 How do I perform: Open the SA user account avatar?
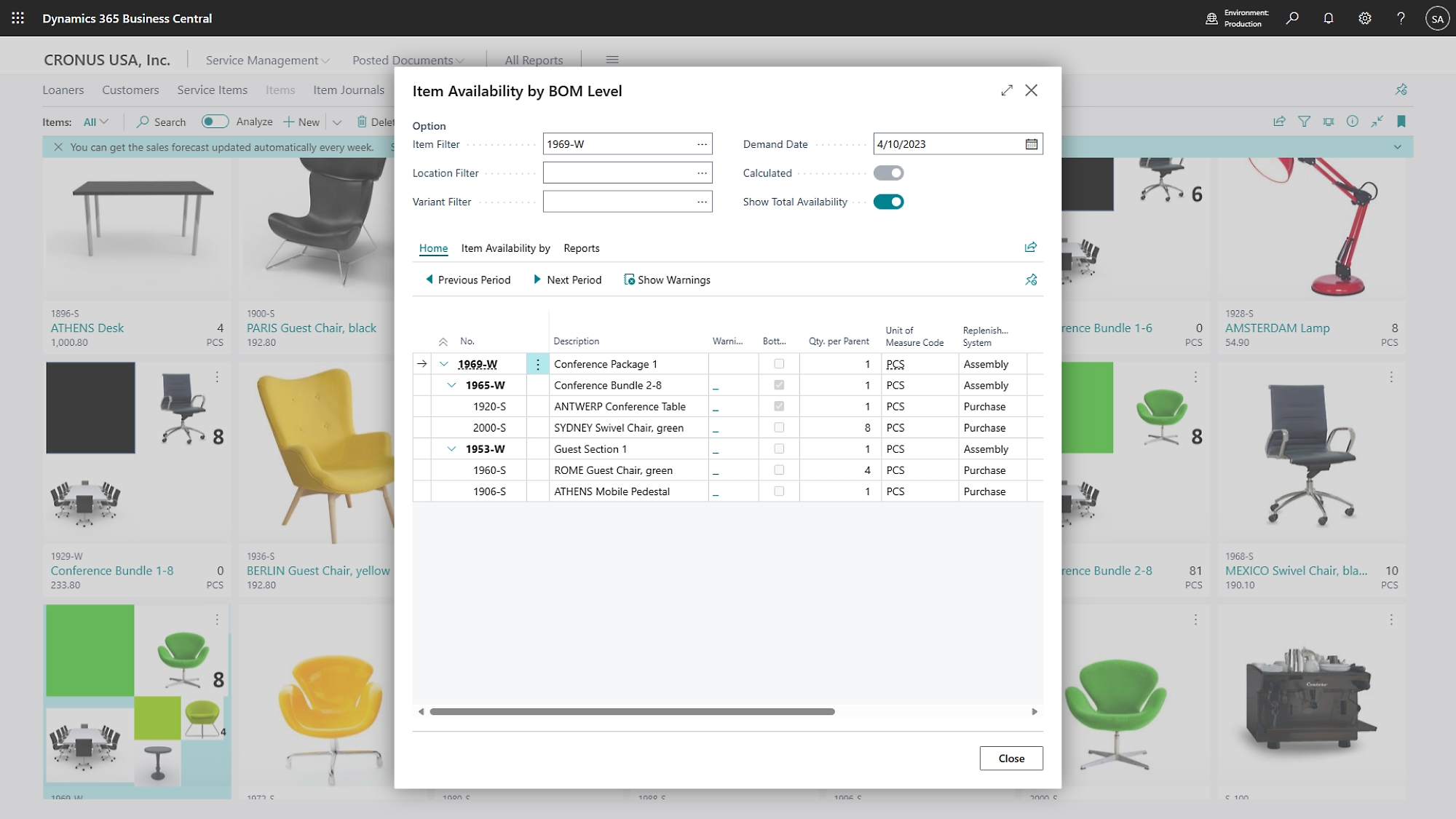1437,19
